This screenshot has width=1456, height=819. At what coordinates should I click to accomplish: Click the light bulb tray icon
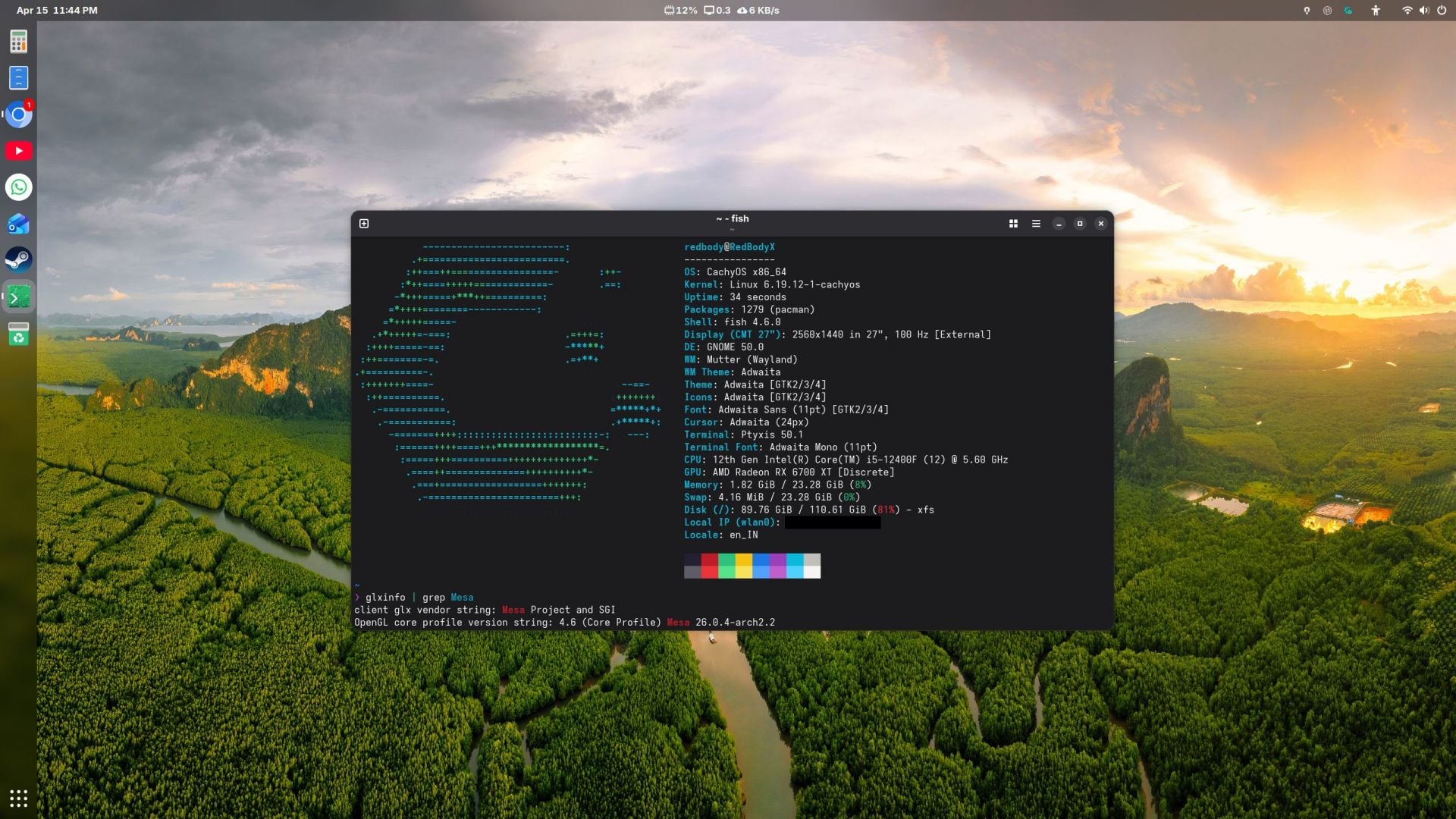(x=1307, y=11)
